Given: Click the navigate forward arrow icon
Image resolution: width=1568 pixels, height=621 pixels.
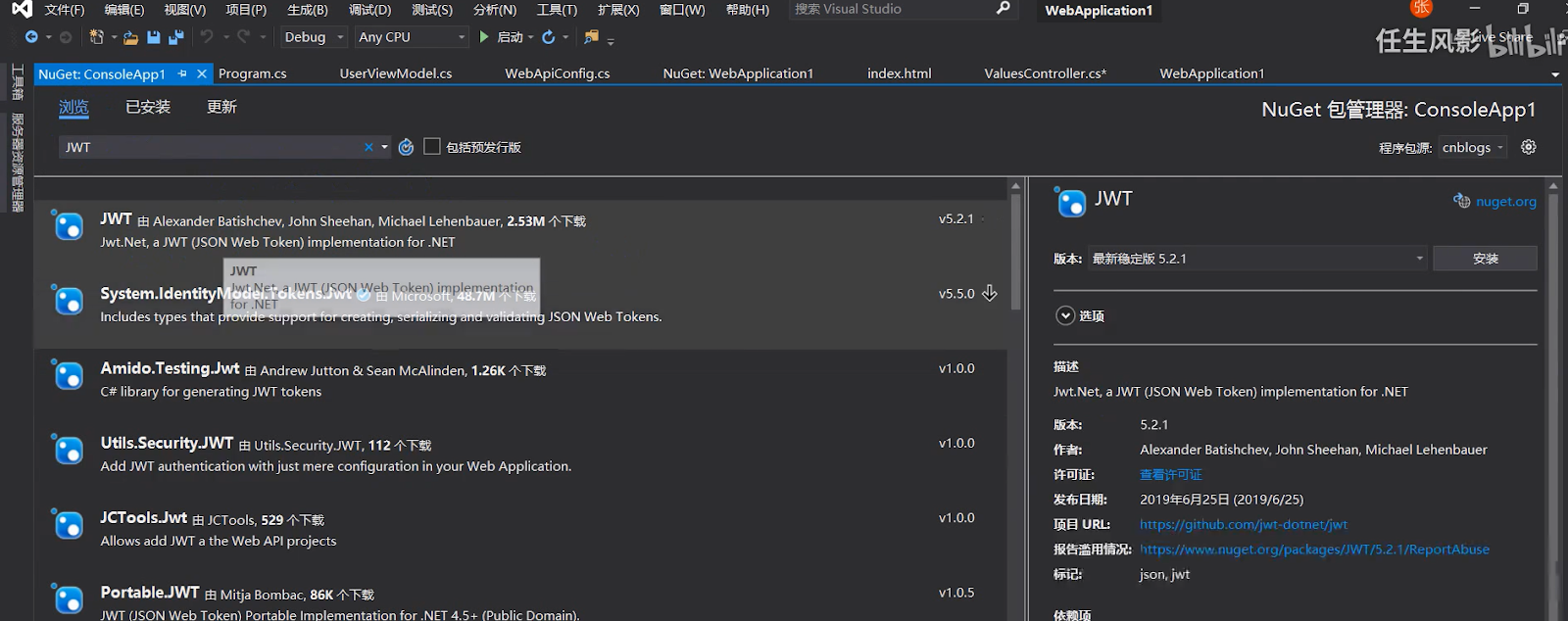Looking at the screenshot, I should click(66, 37).
